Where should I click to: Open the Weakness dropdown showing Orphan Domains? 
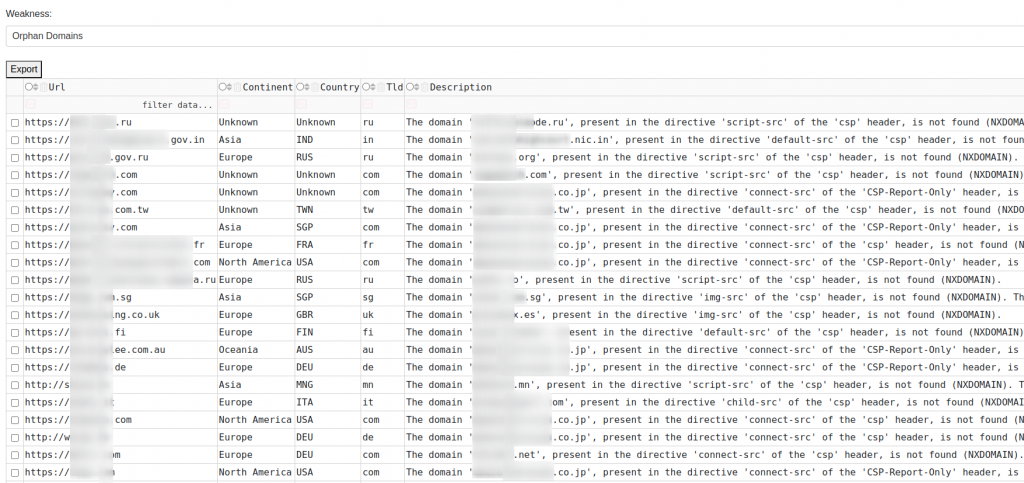(512, 36)
